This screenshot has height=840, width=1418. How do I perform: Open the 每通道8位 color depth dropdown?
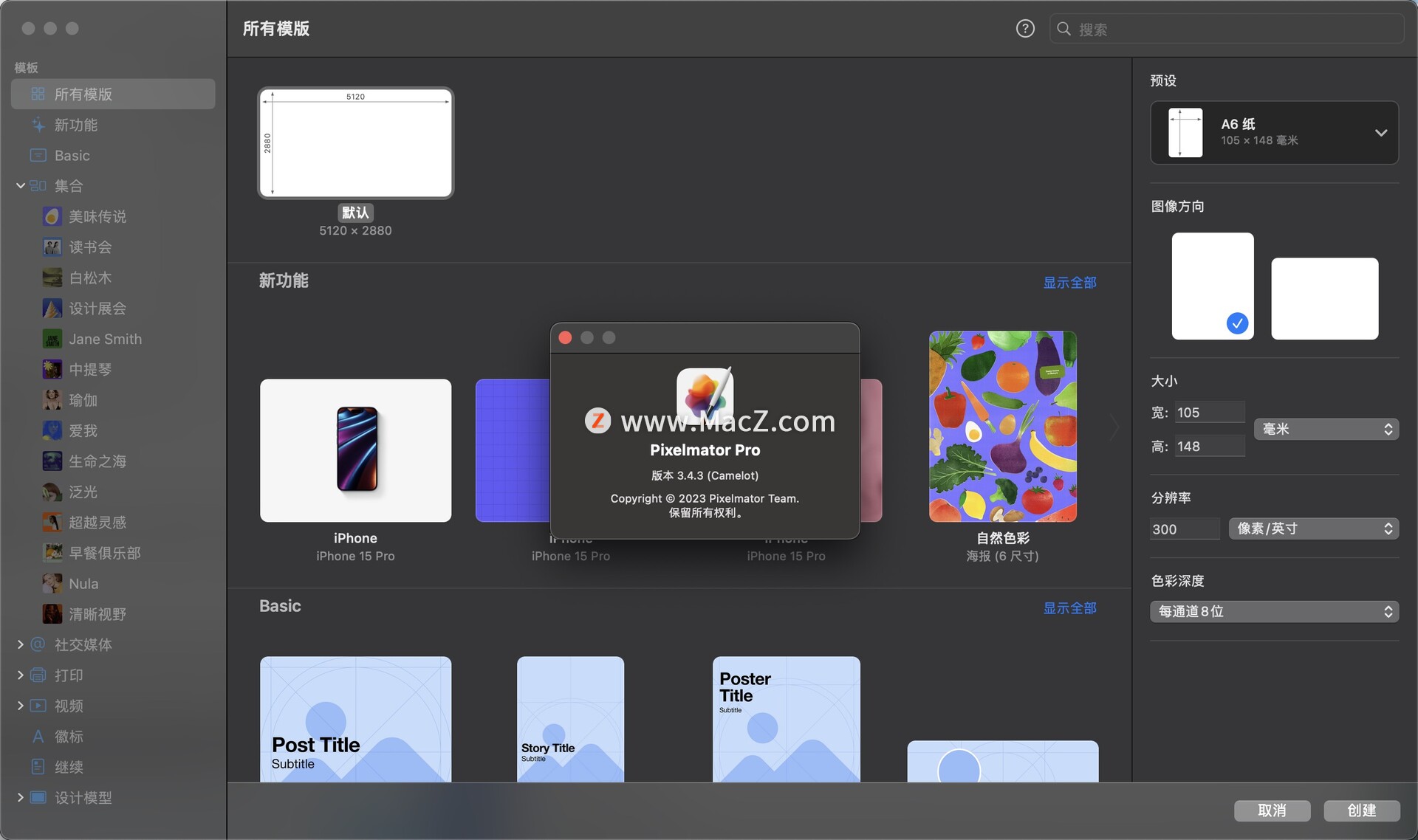(1275, 611)
